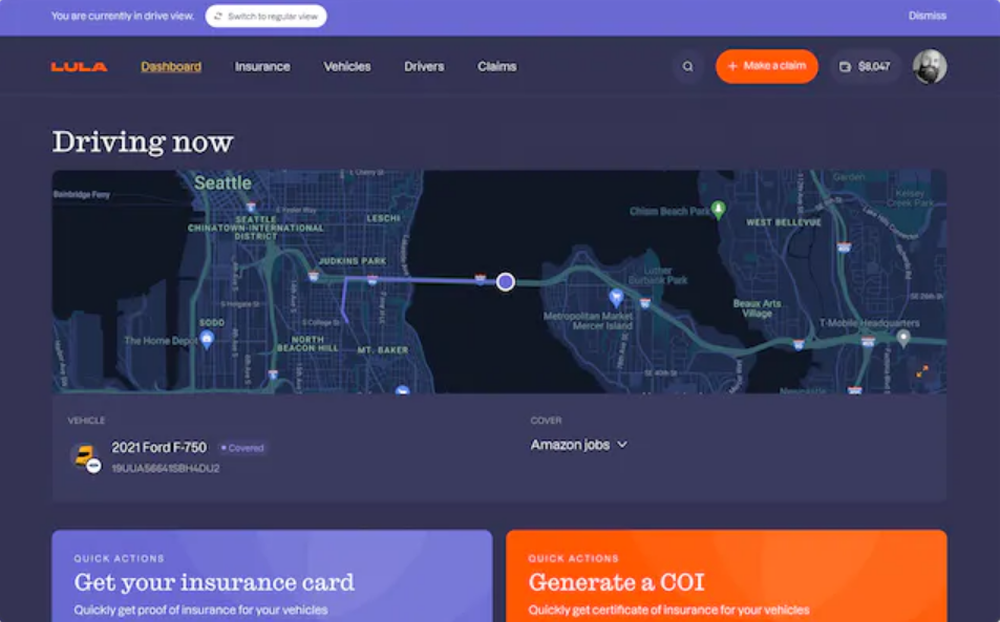This screenshot has height=622, width=1000.
Task: Expand the map to fullscreen
Action: 922,371
